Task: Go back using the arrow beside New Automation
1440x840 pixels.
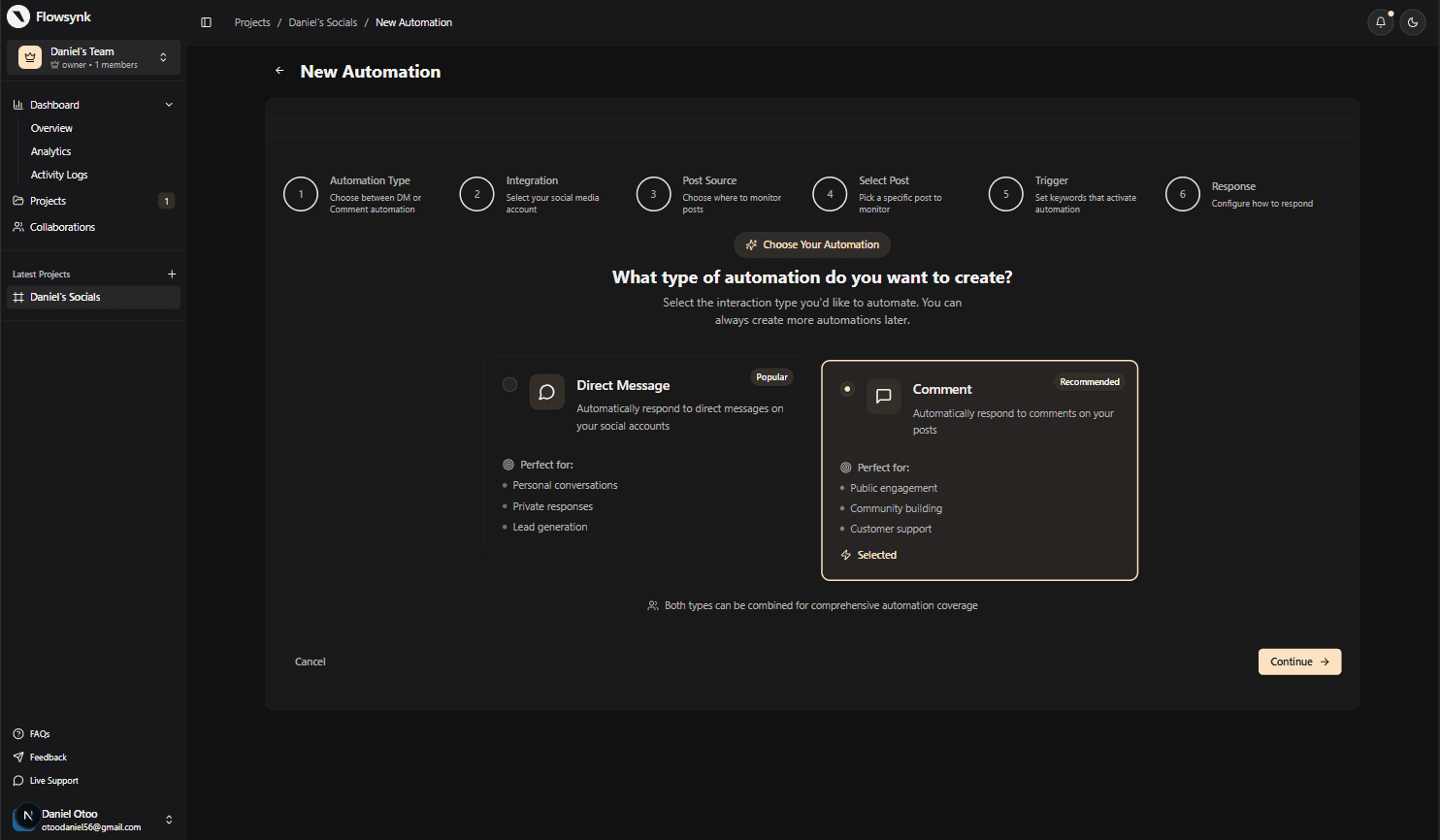Action: (279, 71)
